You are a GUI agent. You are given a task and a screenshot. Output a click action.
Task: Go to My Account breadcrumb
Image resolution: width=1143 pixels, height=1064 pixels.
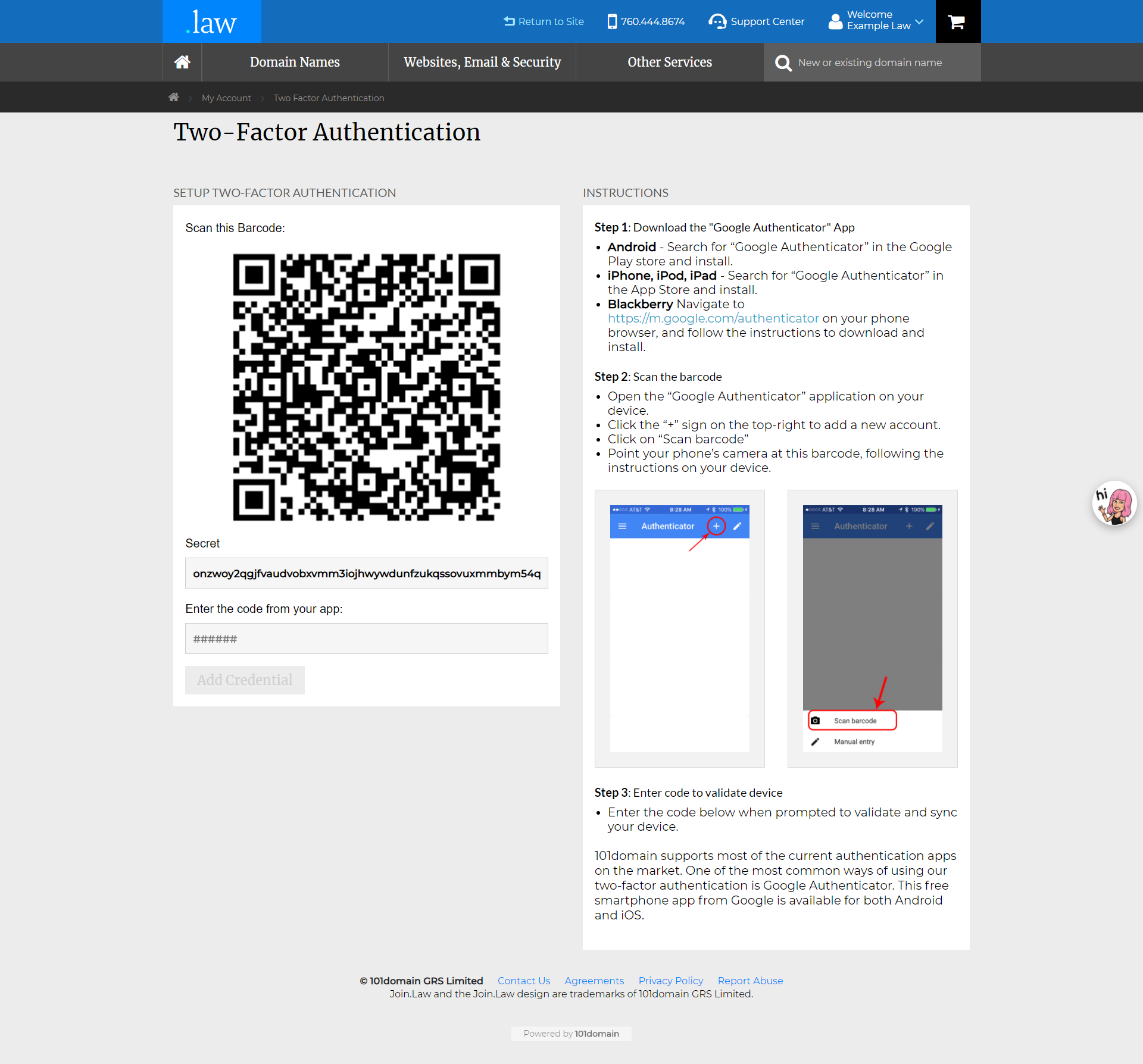pos(226,98)
